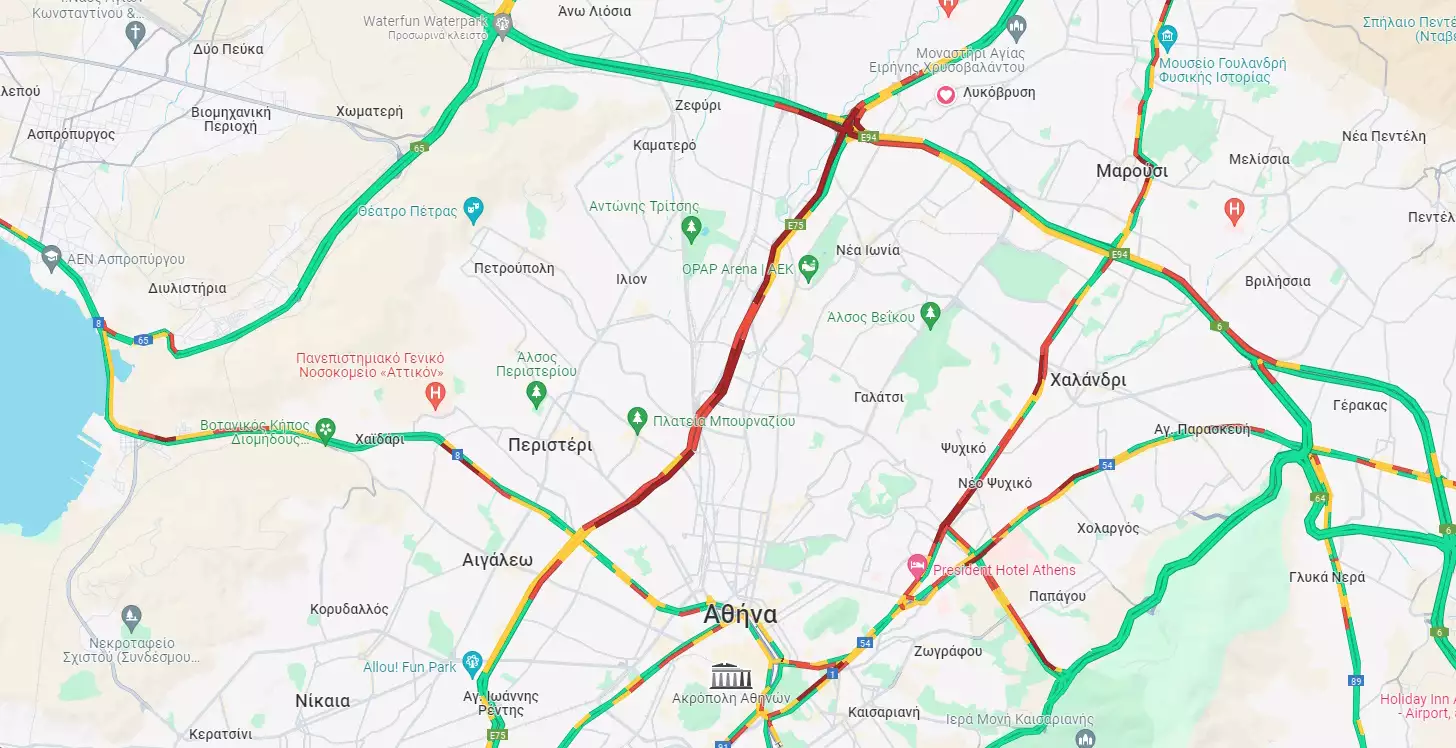Click the Χαλάνδρι suburb label

1088,380
